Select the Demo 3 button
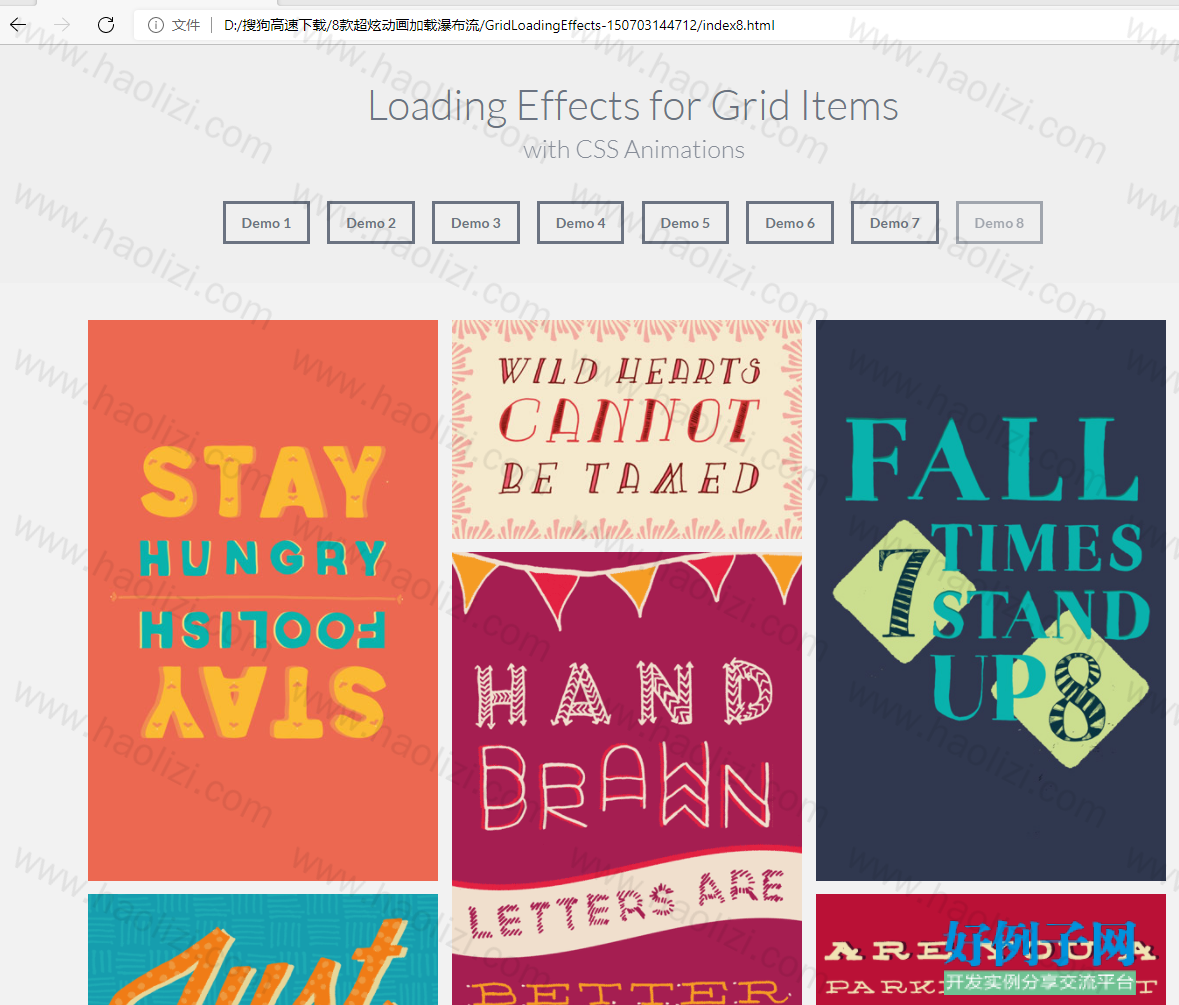 tap(475, 222)
